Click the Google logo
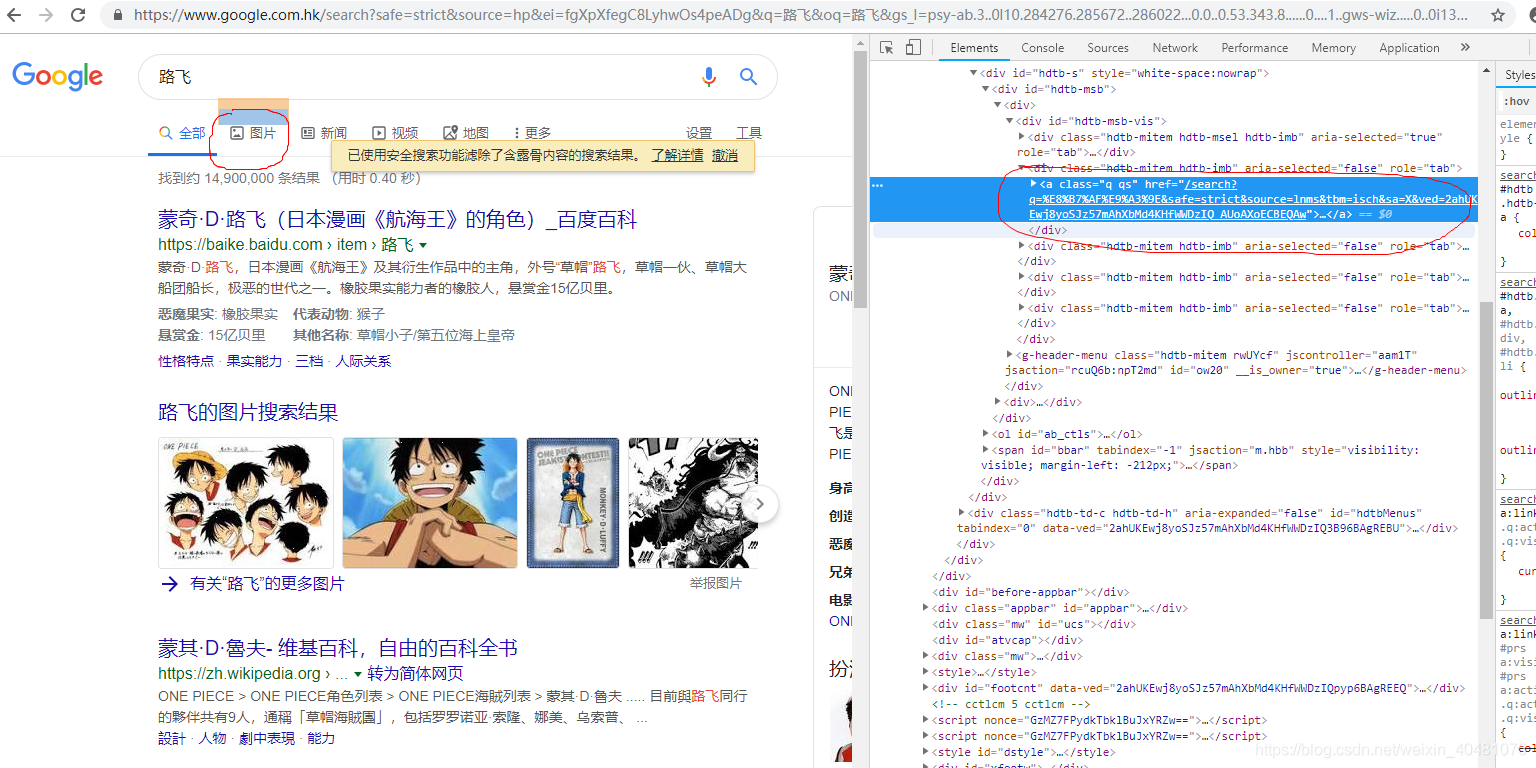The width and height of the screenshot is (1536, 768). coord(57,76)
